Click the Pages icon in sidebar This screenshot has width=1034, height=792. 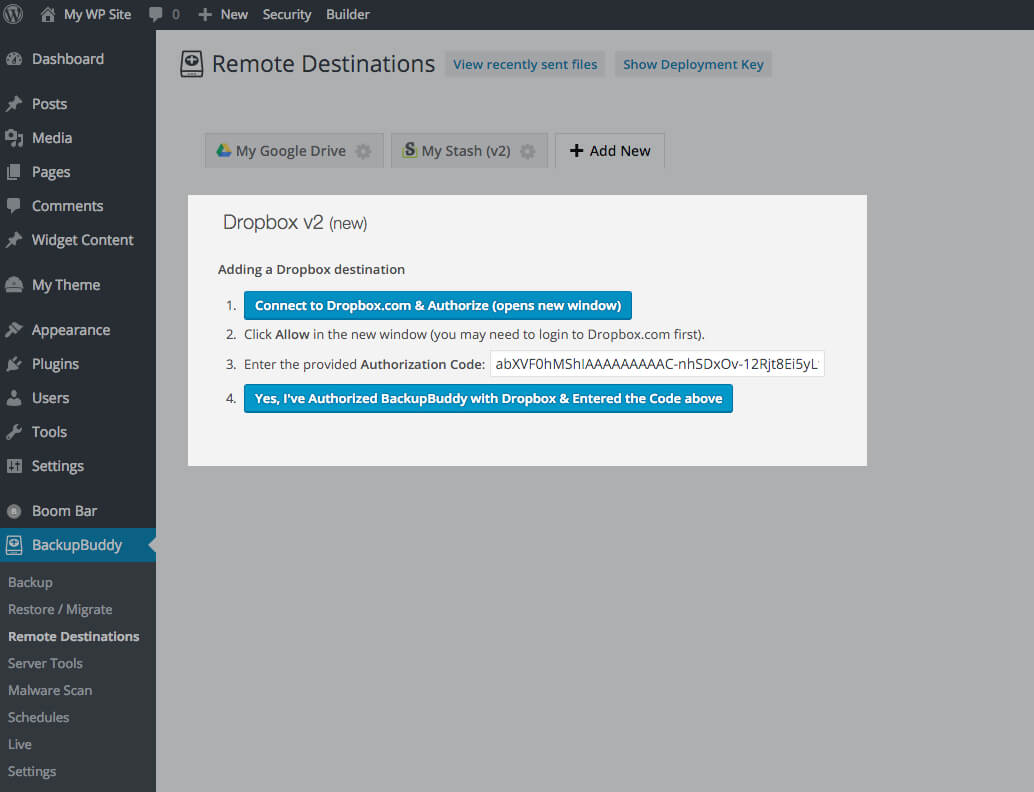(14, 172)
